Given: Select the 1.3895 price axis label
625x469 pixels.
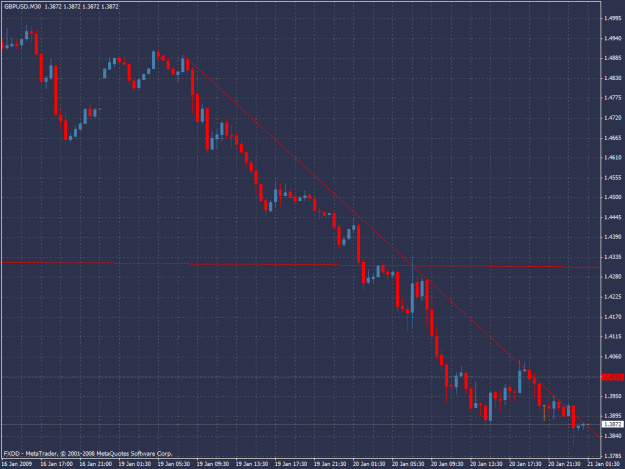Looking at the screenshot, I should pos(613,416).
